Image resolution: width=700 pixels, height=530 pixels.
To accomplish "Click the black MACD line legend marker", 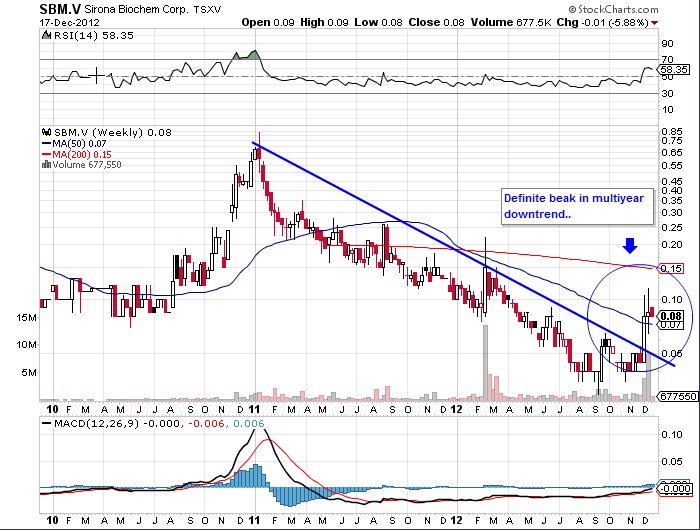I will [x=46, y=424].
